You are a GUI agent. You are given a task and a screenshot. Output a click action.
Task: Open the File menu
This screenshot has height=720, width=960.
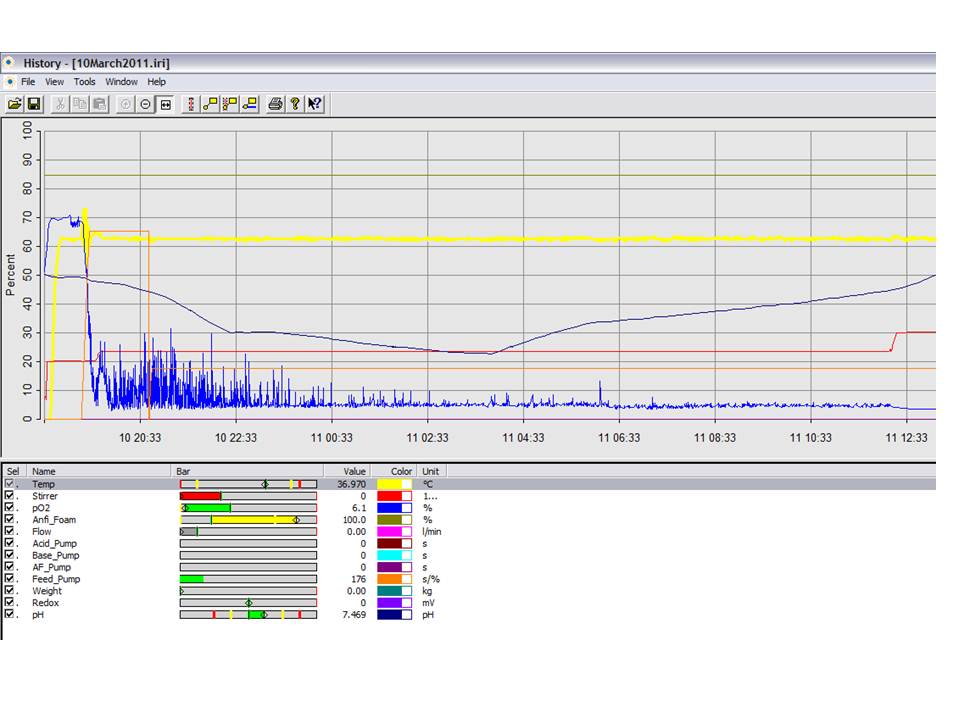[x=28, y=82]
